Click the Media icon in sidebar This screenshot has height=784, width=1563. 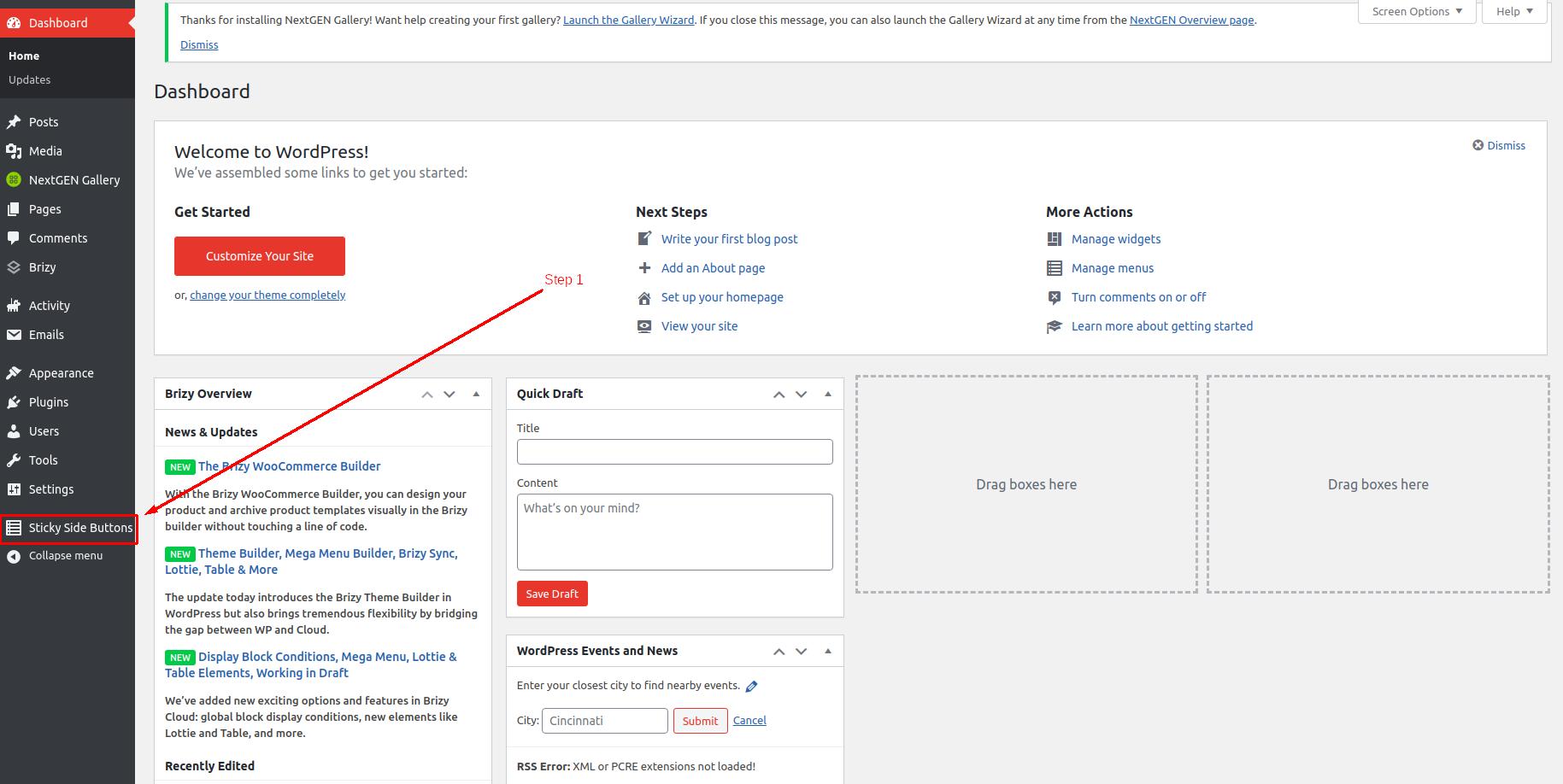[x=14, y=151]
